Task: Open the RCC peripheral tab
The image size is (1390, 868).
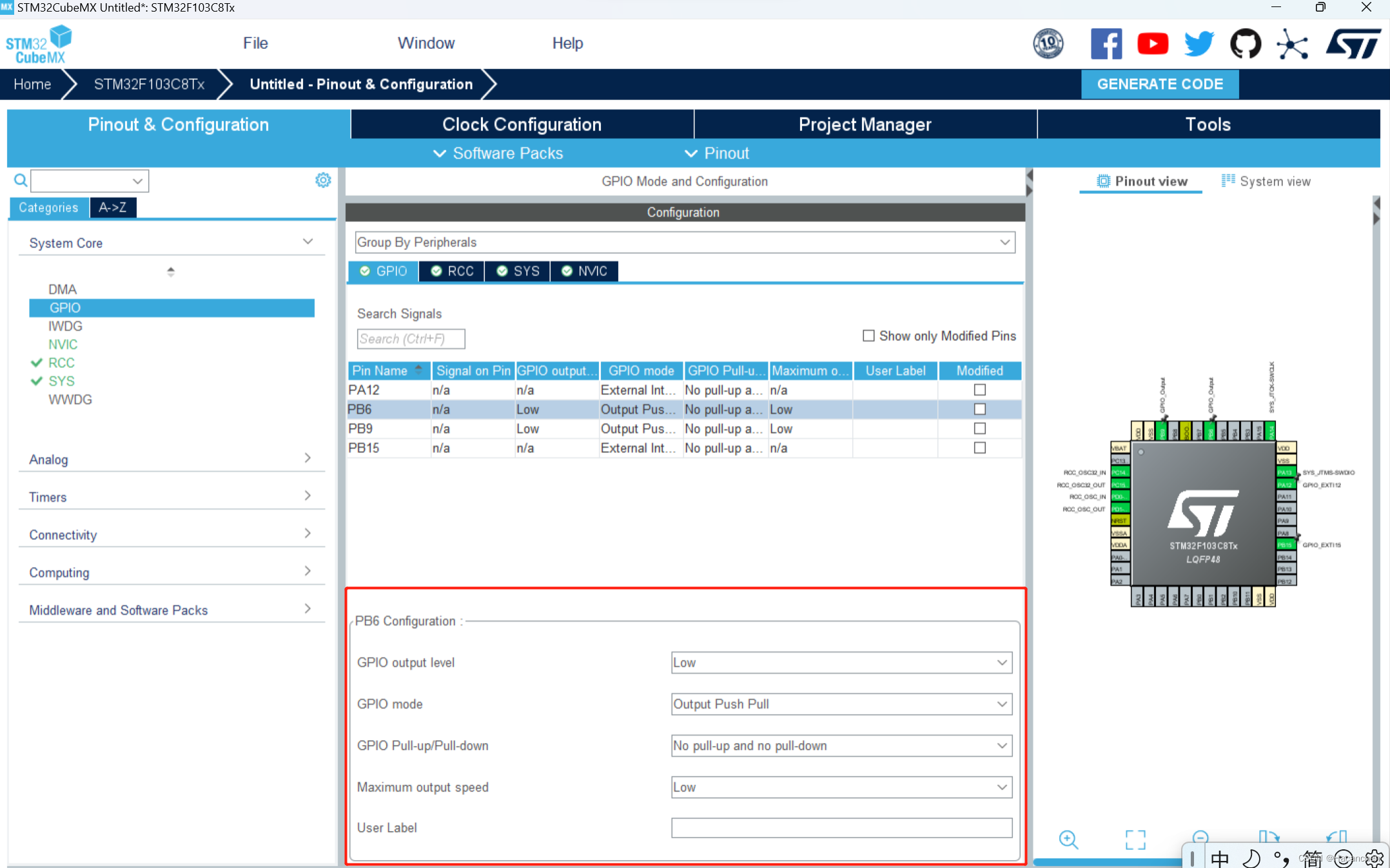Action: (x=452, y=271)
